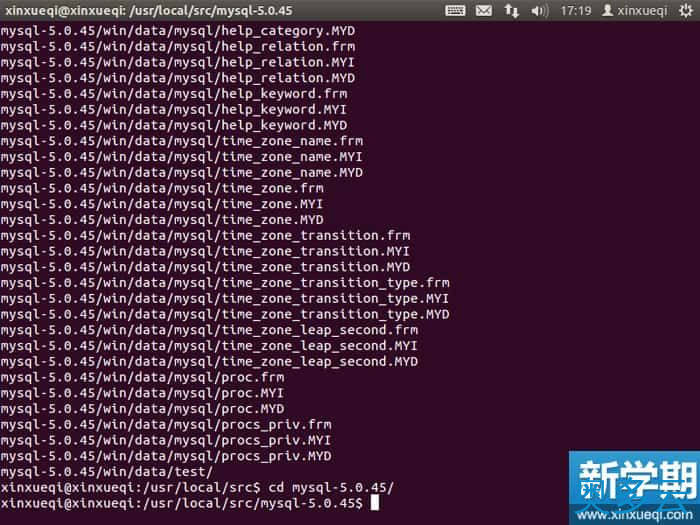700x525 pixels.
Task: Click the line proc.frm
Action: [142, 377]
